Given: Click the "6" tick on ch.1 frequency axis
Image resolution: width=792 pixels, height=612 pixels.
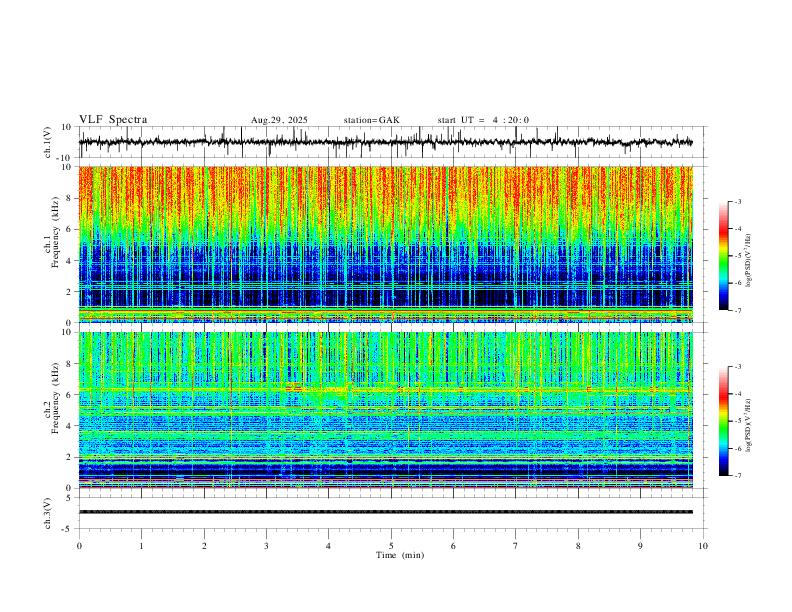Looking at the screenshot, I should (x=70, y=229).
